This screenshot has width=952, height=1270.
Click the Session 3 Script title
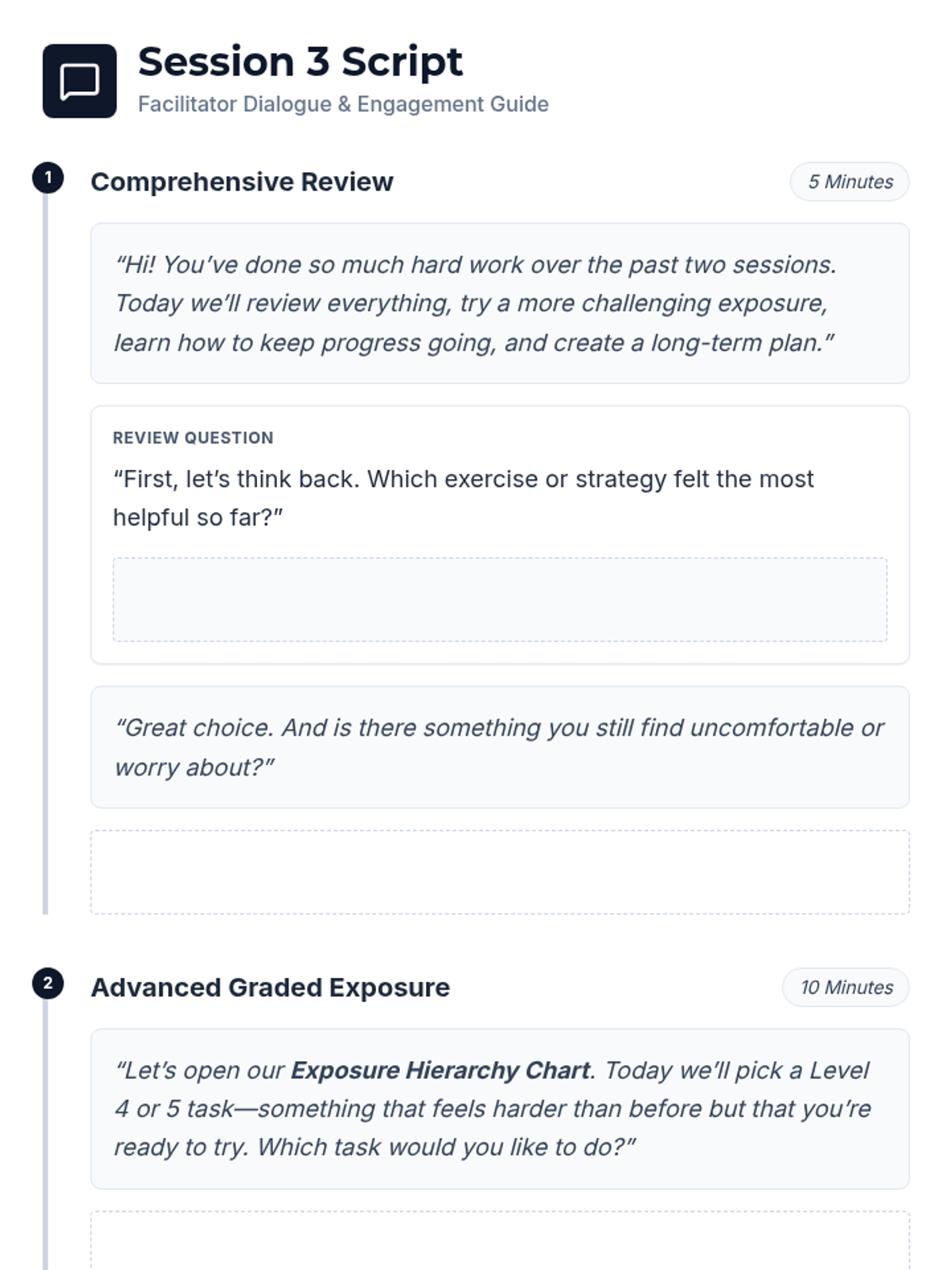tap(300, 62)
